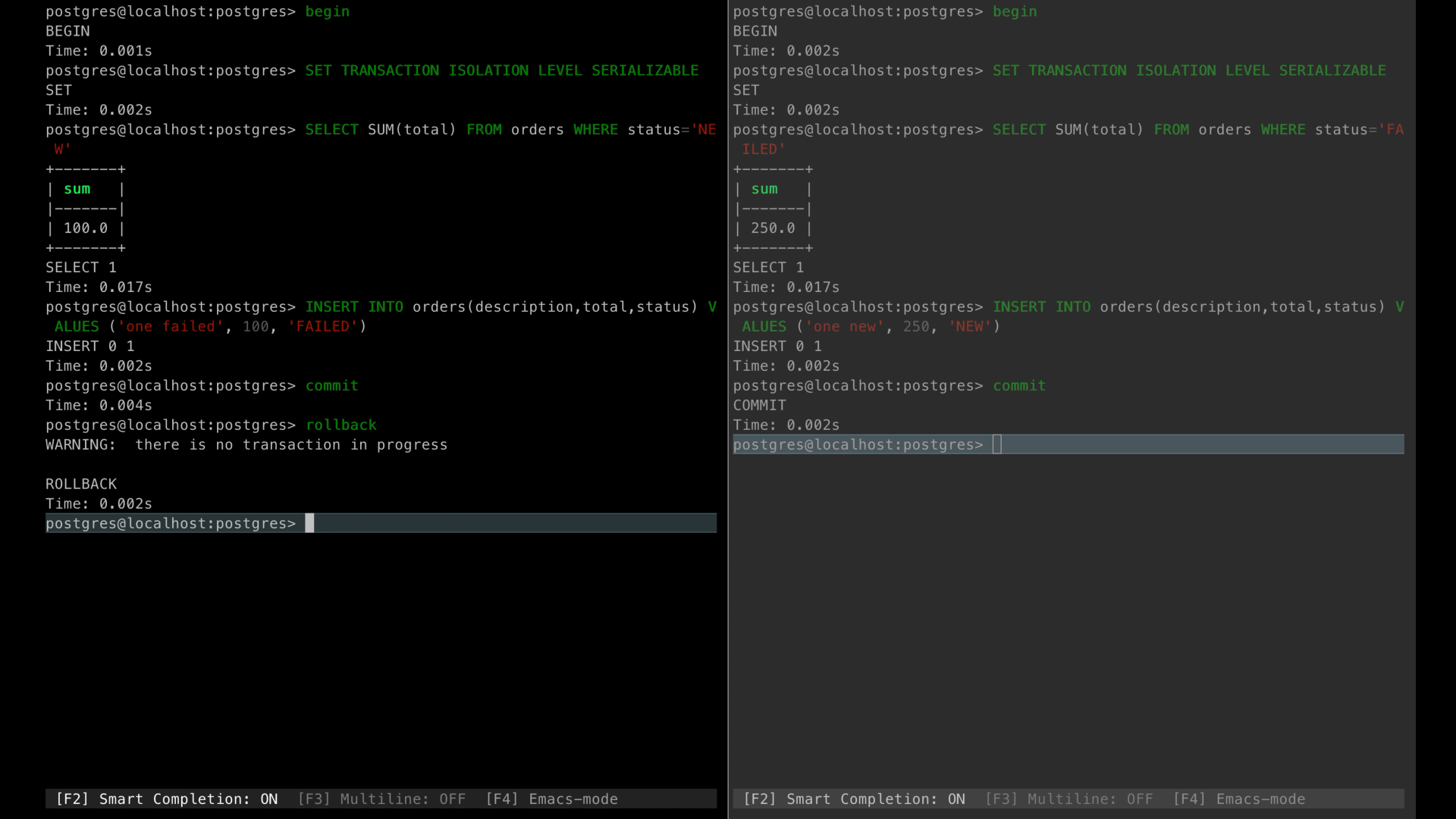
Task: Select the sum column header showing 100.0
Action: tap(77, 189)
